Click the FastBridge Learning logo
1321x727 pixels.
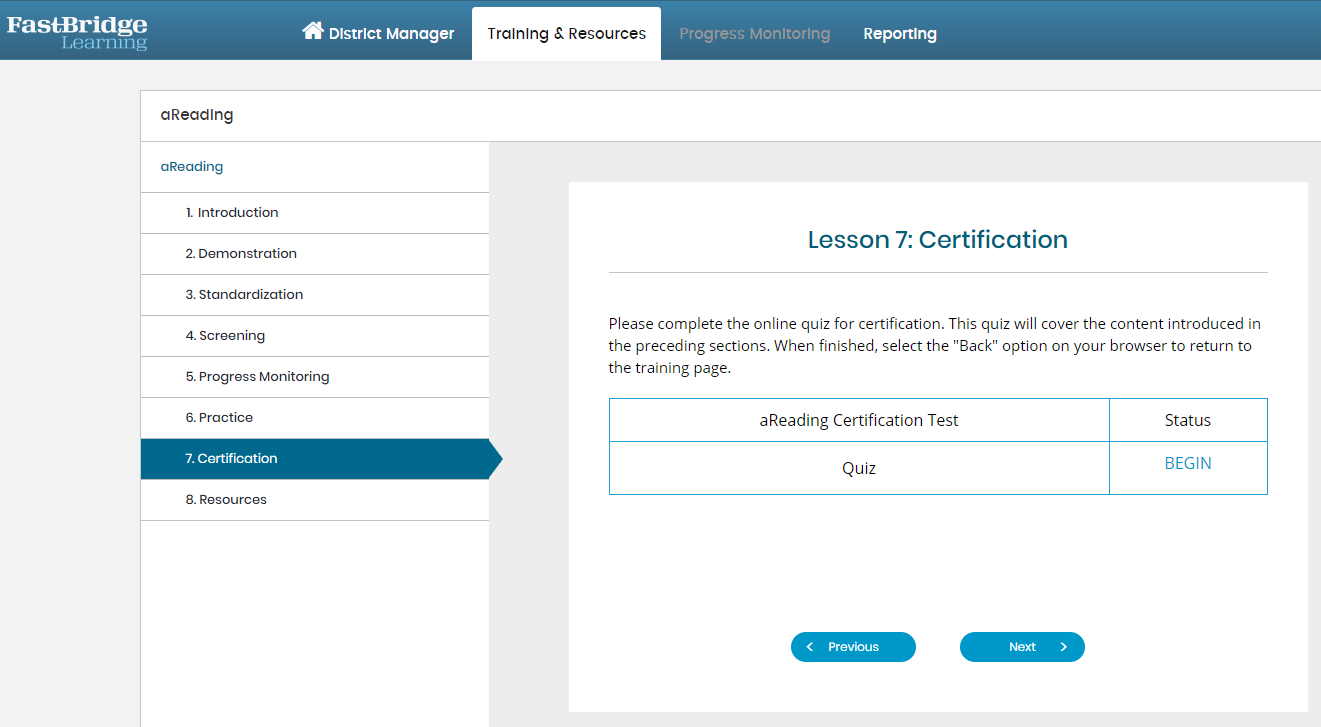point(77,31)
